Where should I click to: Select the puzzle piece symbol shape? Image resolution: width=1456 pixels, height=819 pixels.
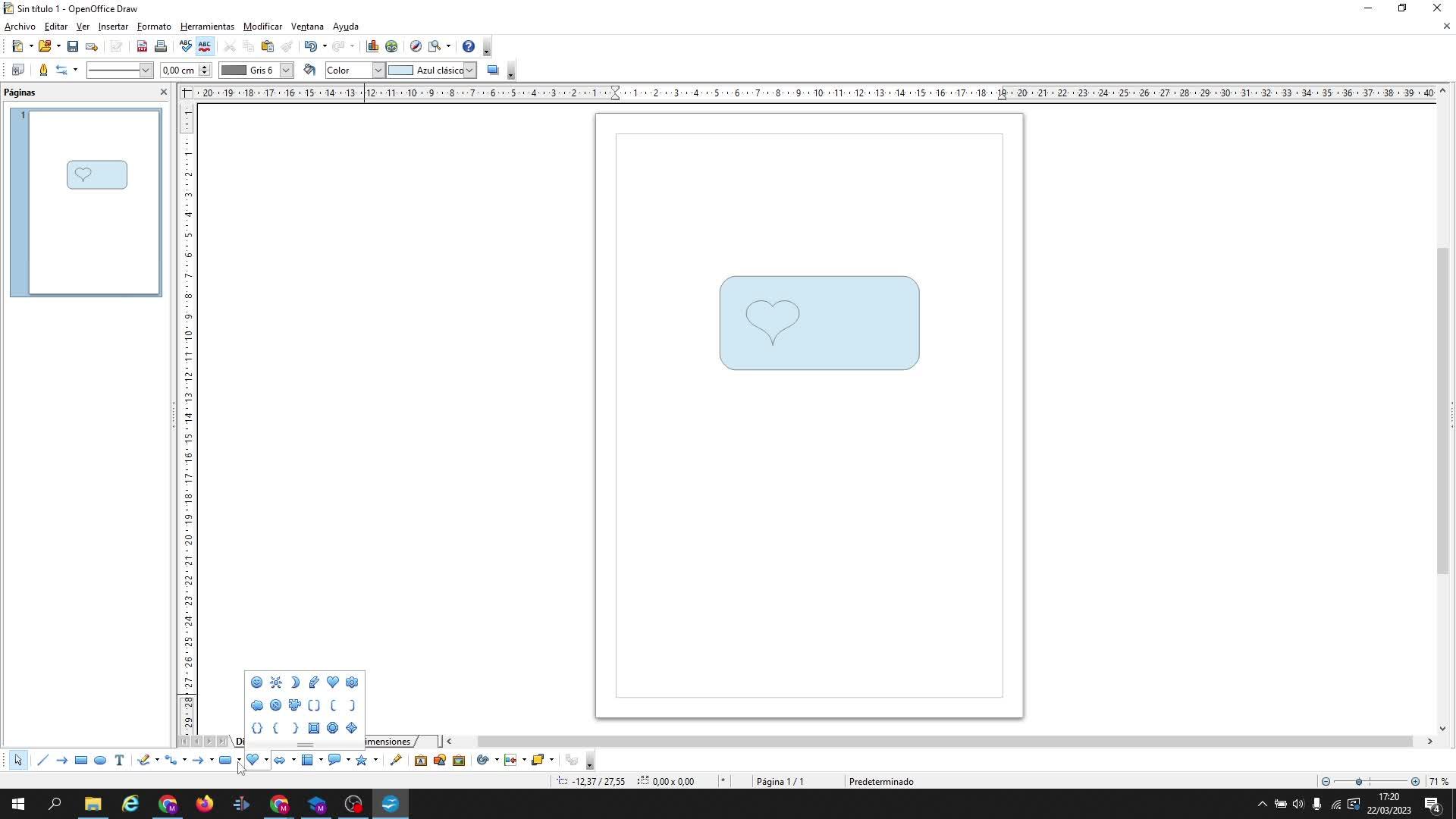click(x=295, y=705)
